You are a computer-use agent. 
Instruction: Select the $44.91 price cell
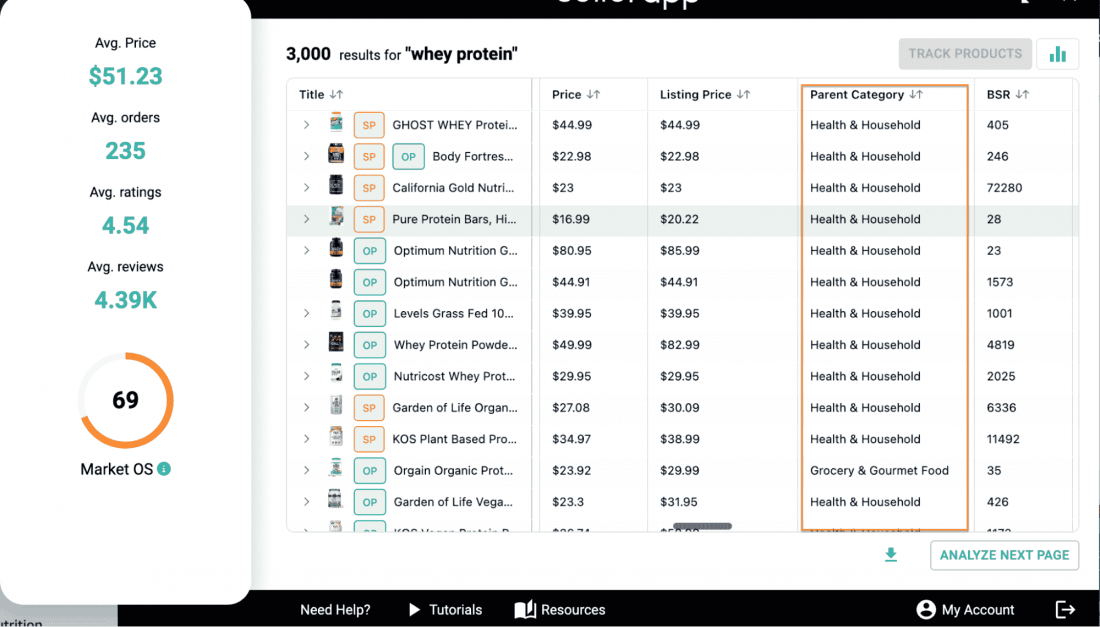coord(571,282)
